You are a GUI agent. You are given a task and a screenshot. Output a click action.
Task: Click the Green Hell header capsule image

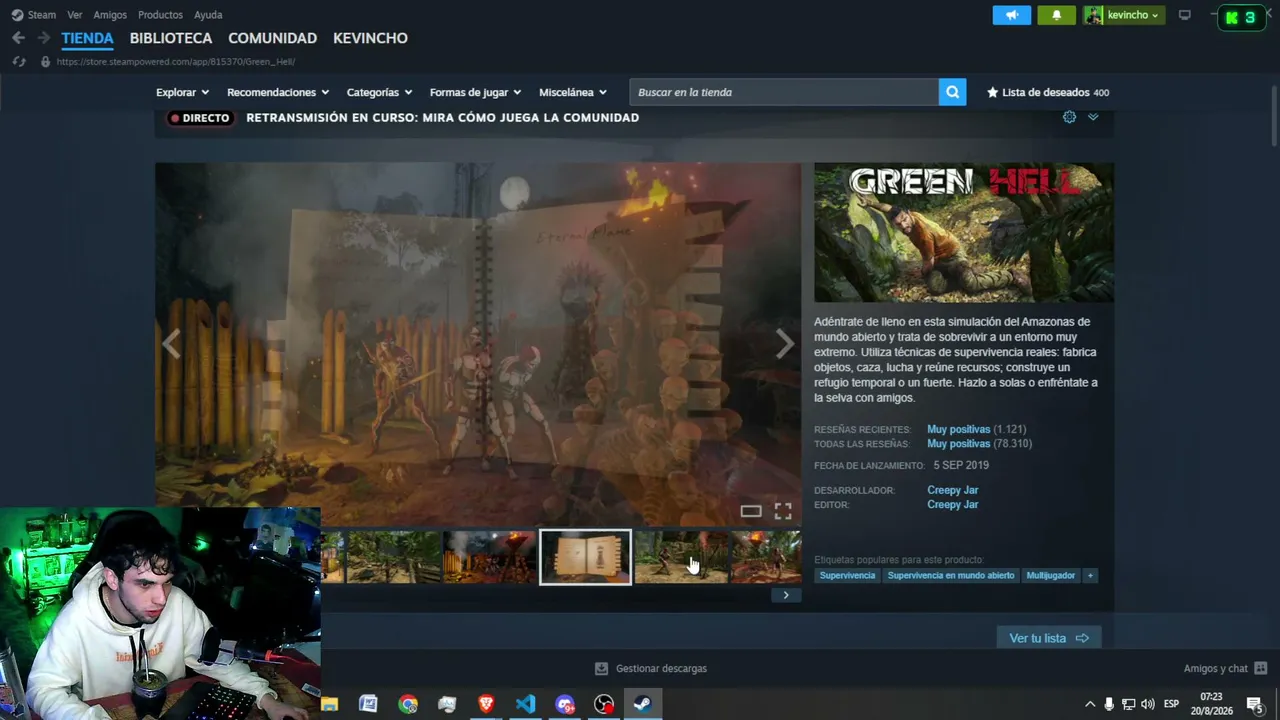(963, 232)
